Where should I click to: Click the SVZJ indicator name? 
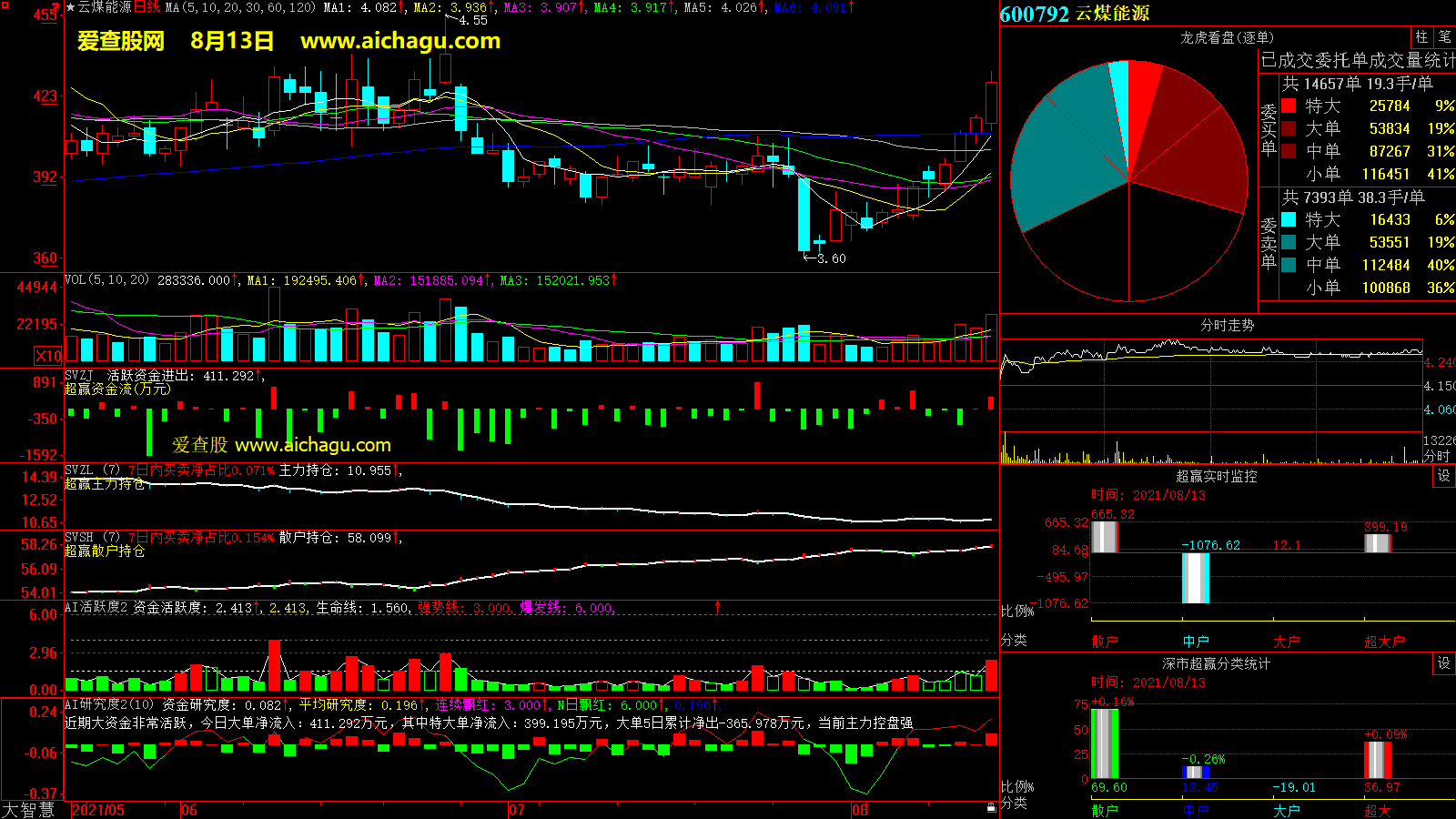(x=79, y=375)
